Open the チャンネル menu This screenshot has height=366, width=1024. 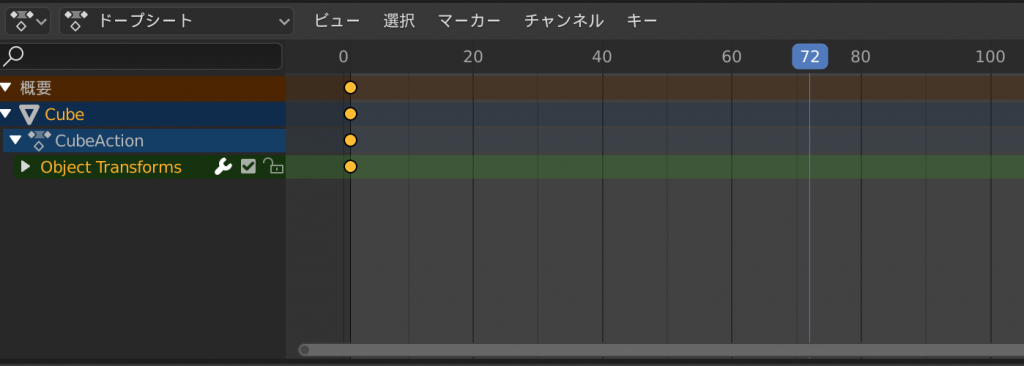tap(564, 21)
